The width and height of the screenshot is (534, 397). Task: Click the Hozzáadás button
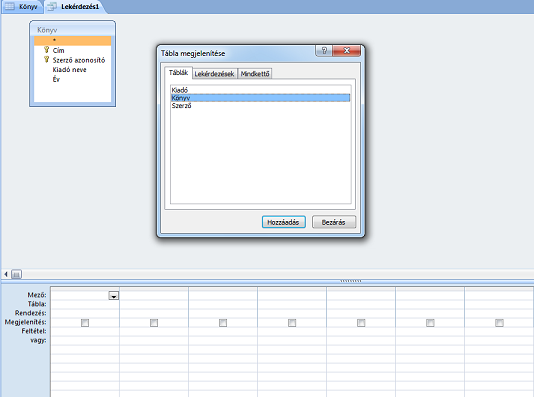[283, 222]
